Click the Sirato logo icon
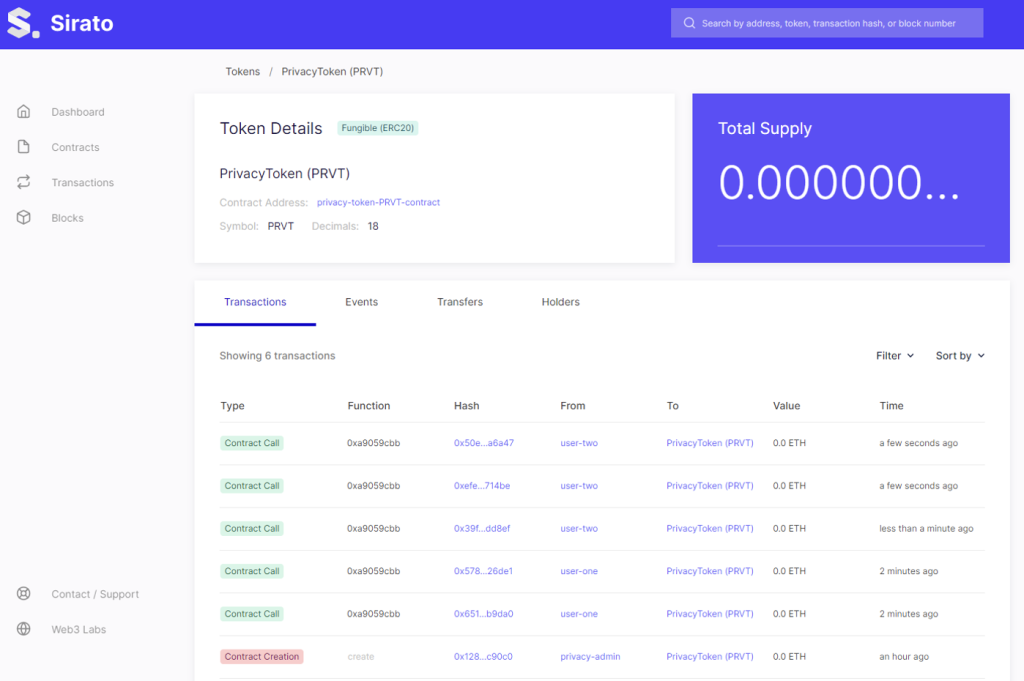The image size is (1024, 681). [x=22, y=23]
